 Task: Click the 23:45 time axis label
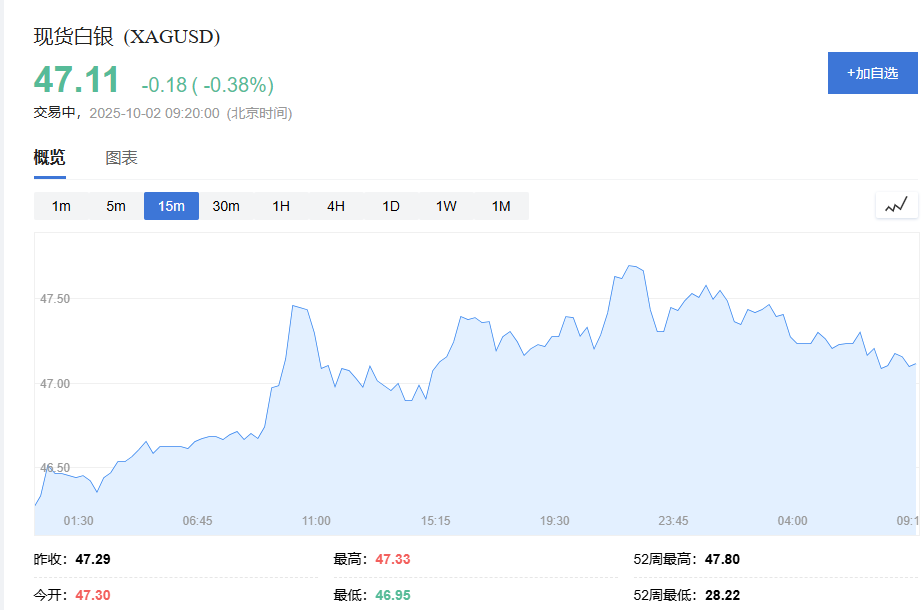[673, 521]
